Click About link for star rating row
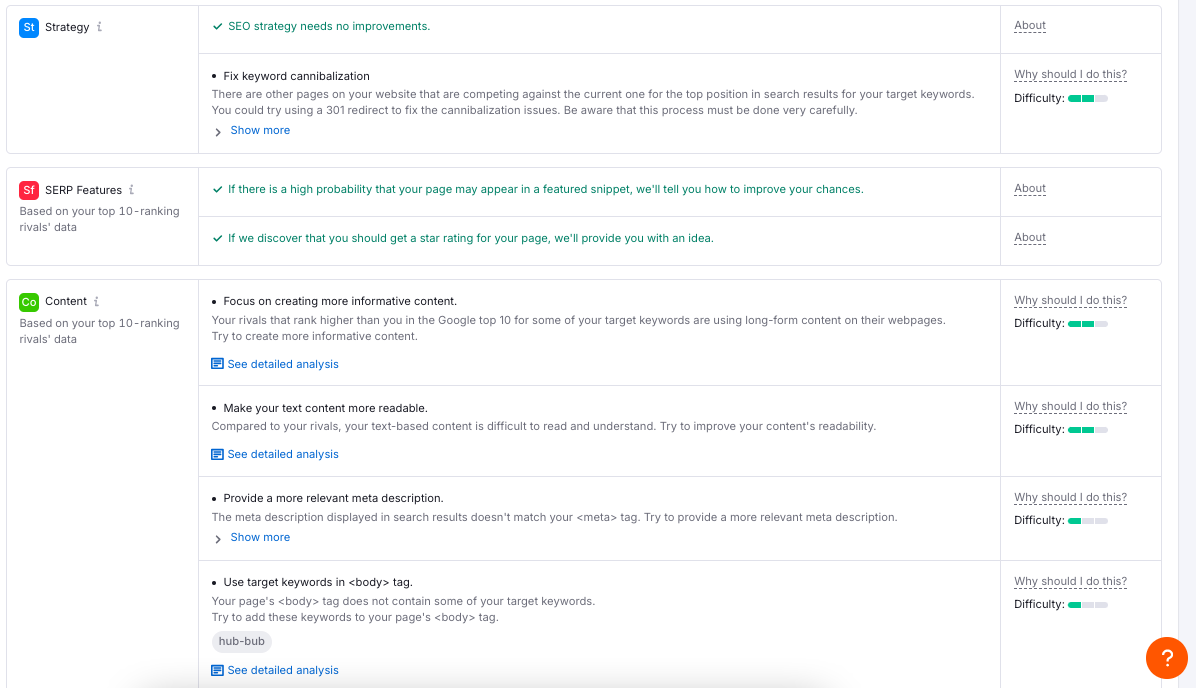1196x688 pixels. [1029, 238]
